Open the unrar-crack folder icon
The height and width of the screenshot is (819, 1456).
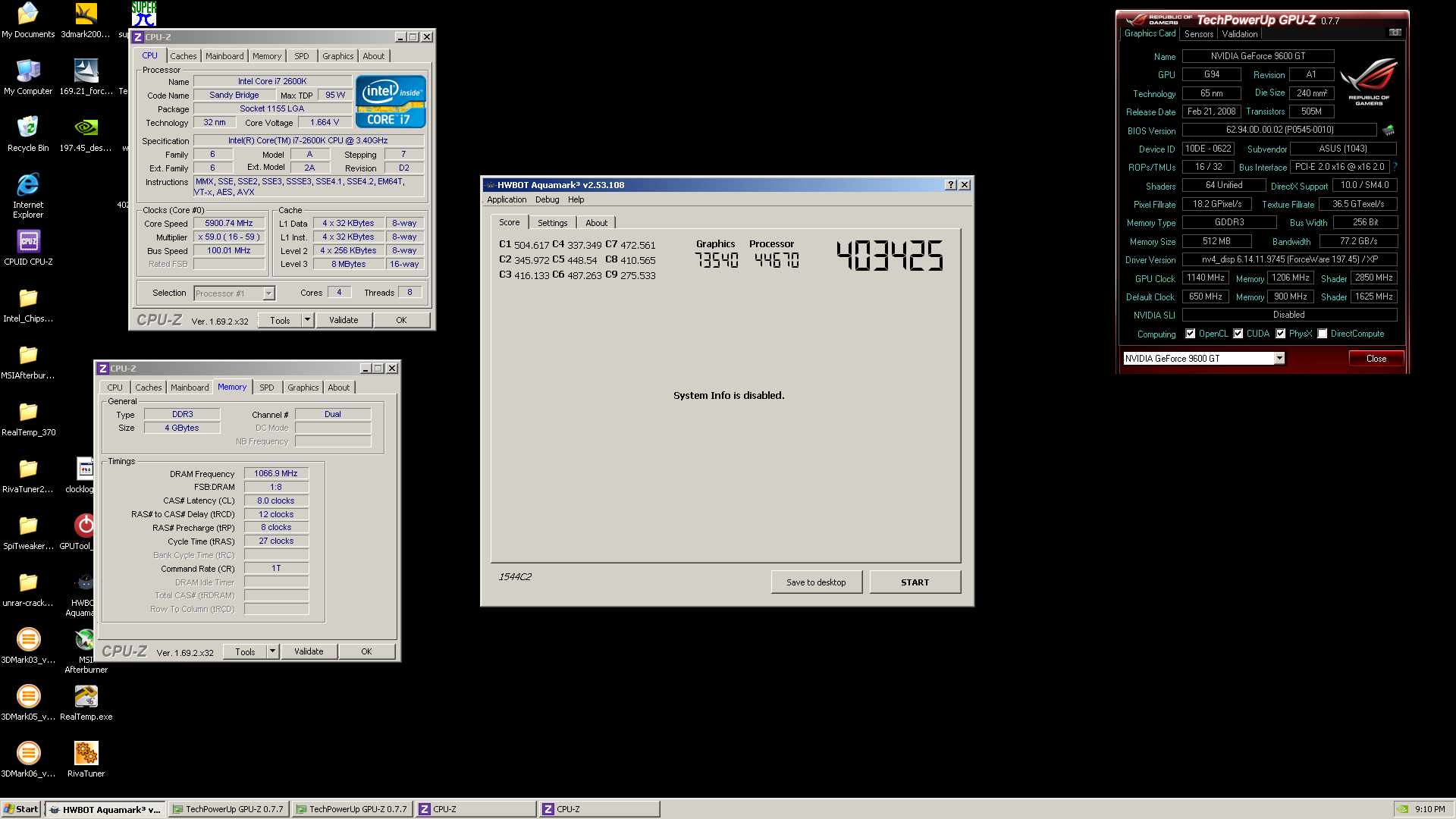(x=28, y=589)
